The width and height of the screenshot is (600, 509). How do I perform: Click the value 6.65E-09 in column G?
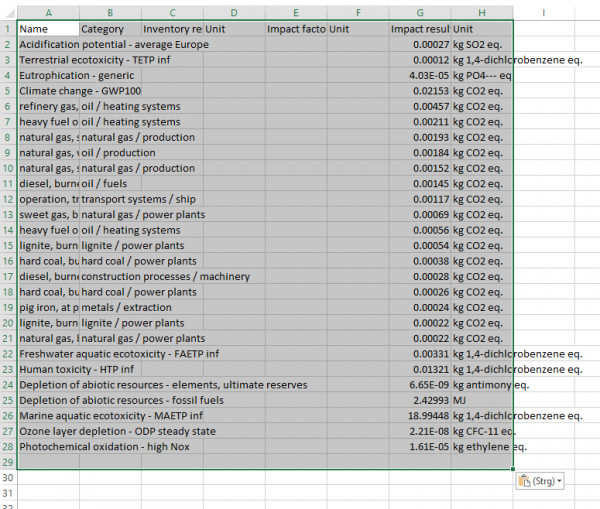point(420,385)
